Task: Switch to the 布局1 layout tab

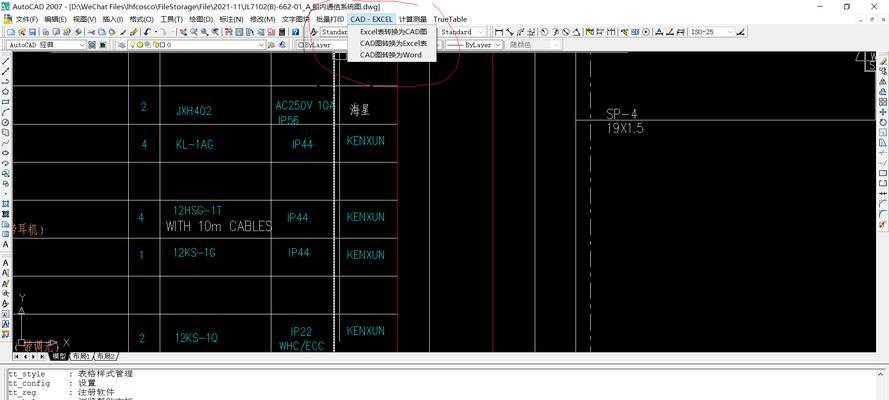Action: coord(81,356)
